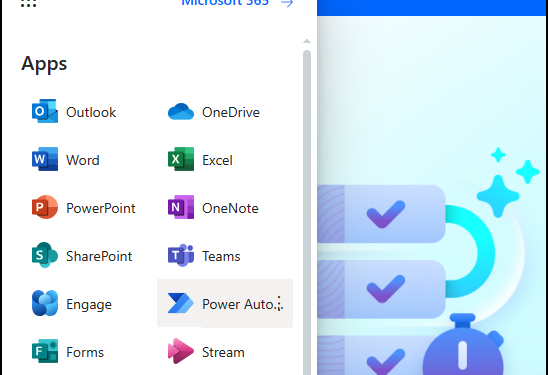Launch PowerPoint via its icon
Screen dimensions: 548x375
[45, 207]
